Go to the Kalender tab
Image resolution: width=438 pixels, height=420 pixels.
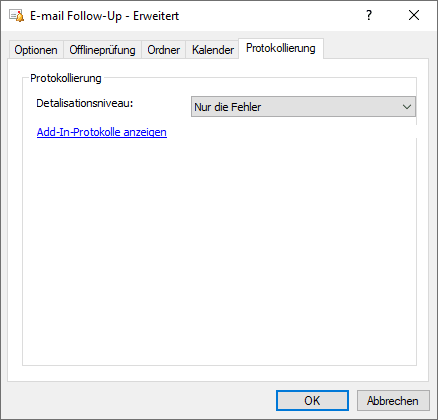pyautogui.click(x=213, y=50)
